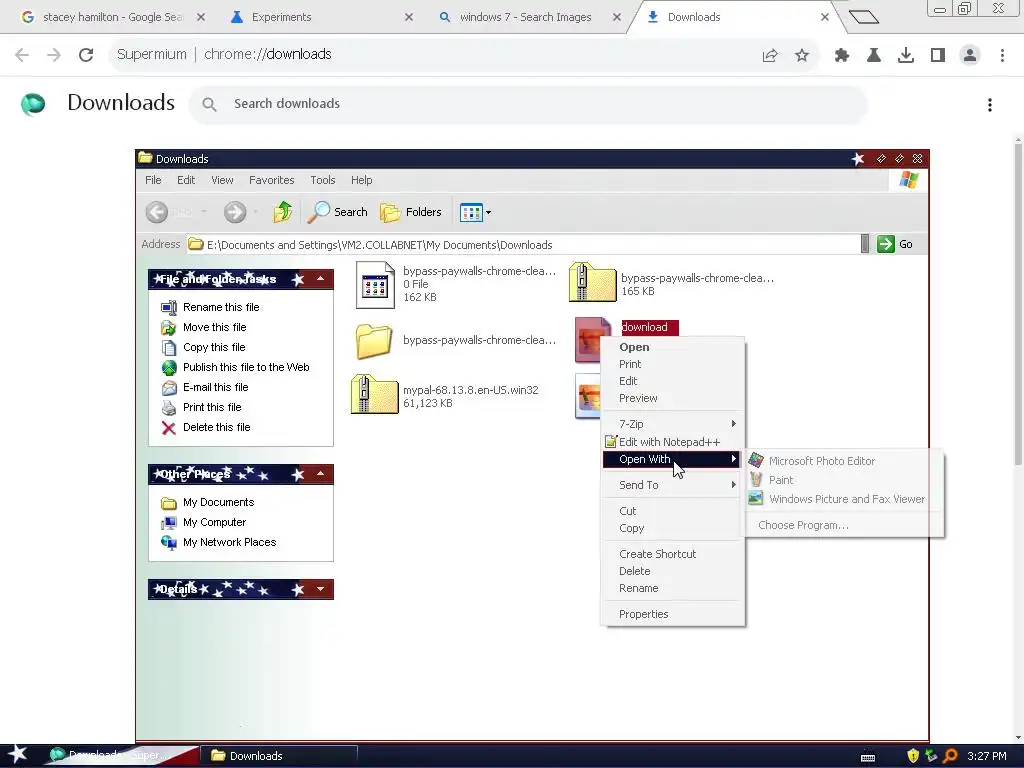Open the address bar dropdown arrow
Image resolution: width=1024 pixels, height=768 pixels.
click(865, 244)
